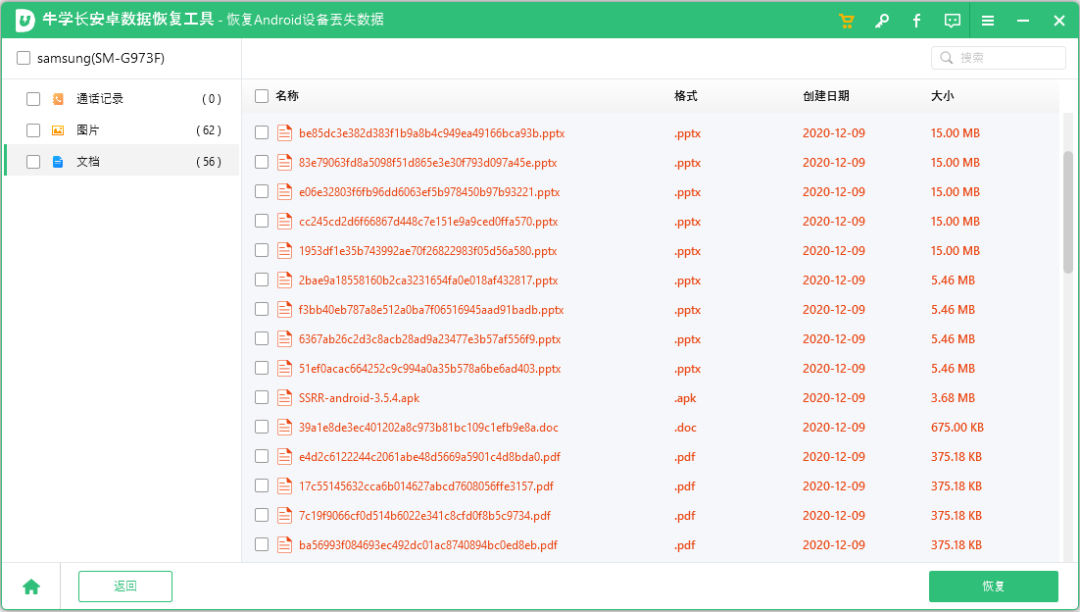Image resolution: width=1080 pixels, height=612 pixels.
Task: Click the .apk format cell
Action: [685, 398]
